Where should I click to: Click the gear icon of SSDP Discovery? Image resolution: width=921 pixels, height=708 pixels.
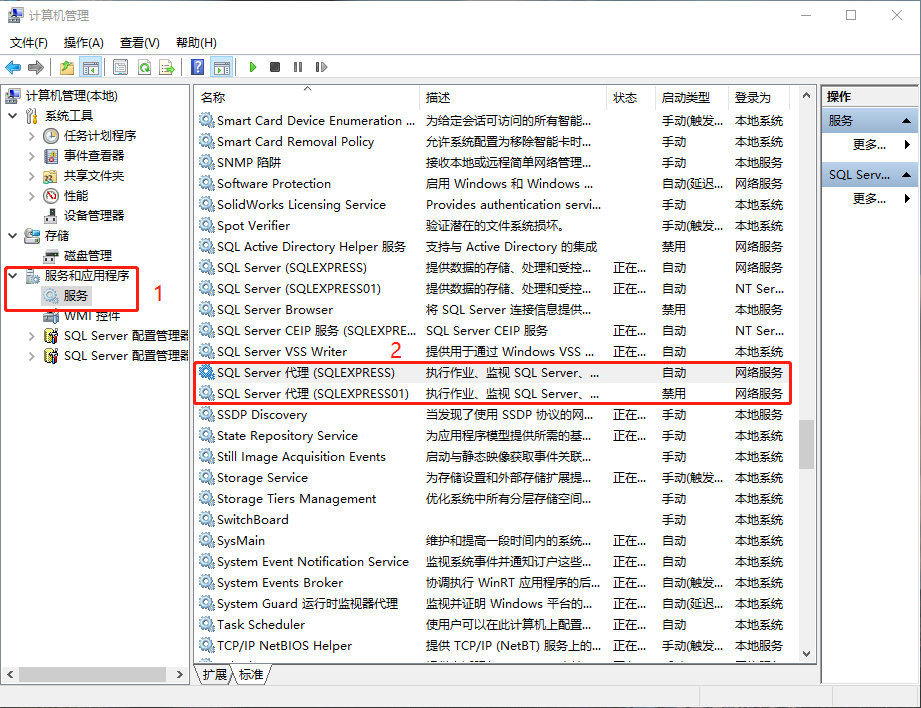point(206,414)
